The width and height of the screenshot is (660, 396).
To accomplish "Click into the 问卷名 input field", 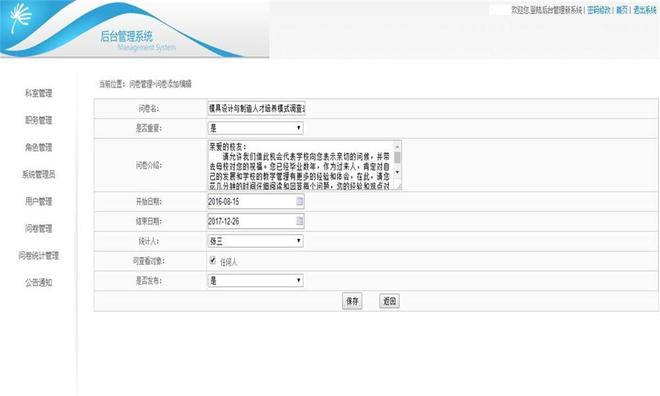I will [256, 109].
